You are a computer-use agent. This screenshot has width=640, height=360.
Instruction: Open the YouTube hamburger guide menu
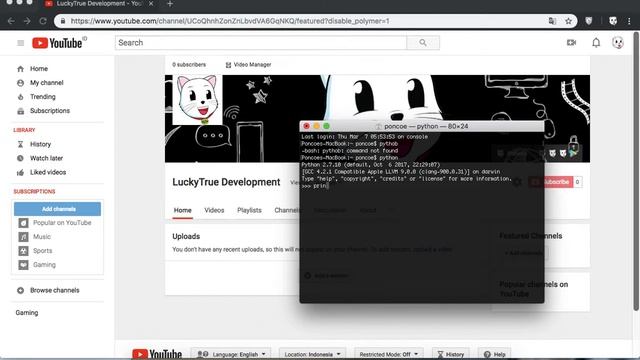(x=20, y=43)
